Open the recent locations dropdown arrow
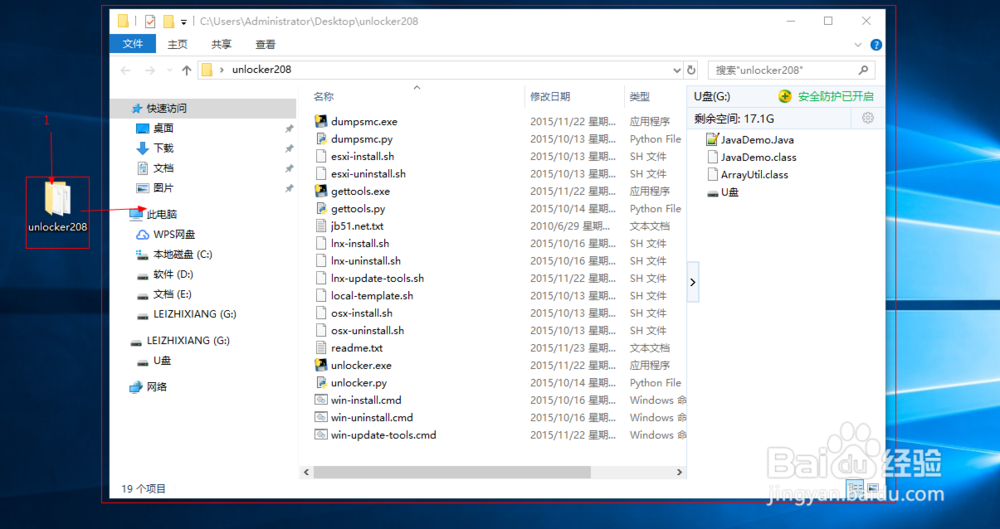The width and height of the screenshot is (1000, 529). tap(169, 70)
